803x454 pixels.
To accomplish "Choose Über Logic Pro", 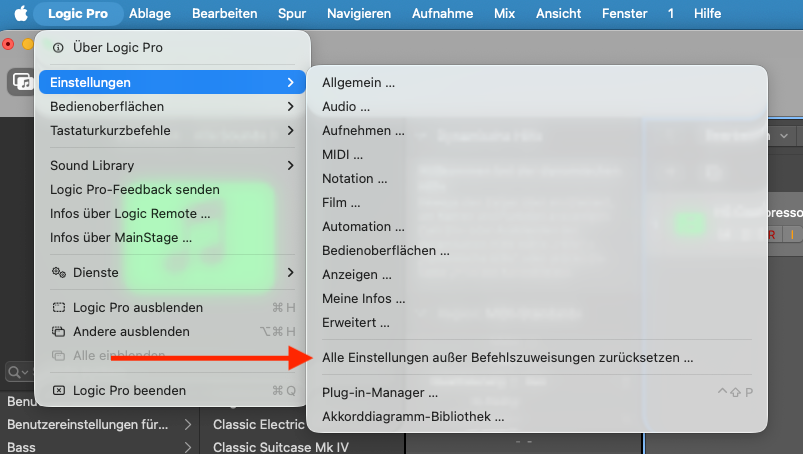I will pos(173,48).
